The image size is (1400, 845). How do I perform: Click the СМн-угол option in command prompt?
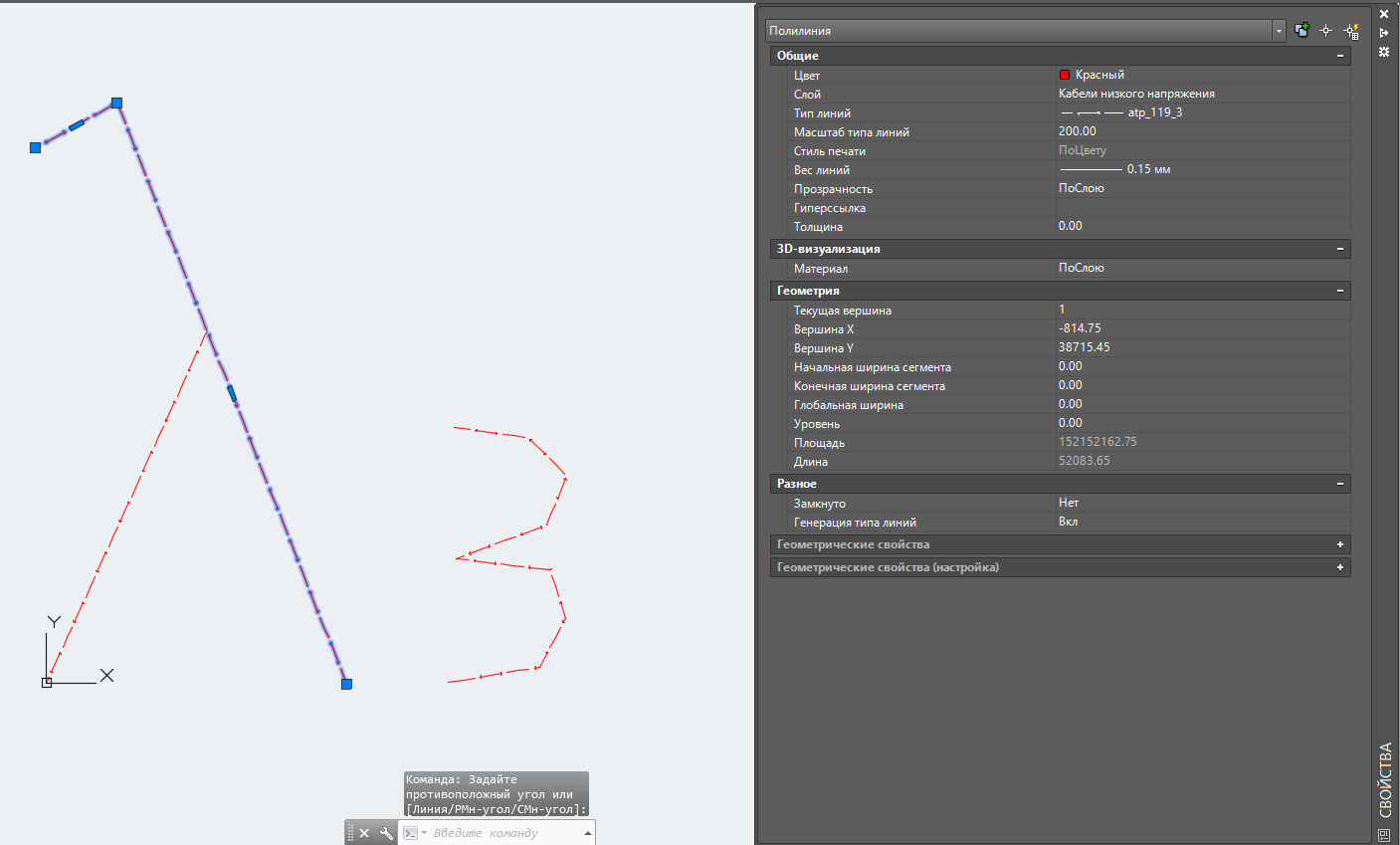[547, 809]
